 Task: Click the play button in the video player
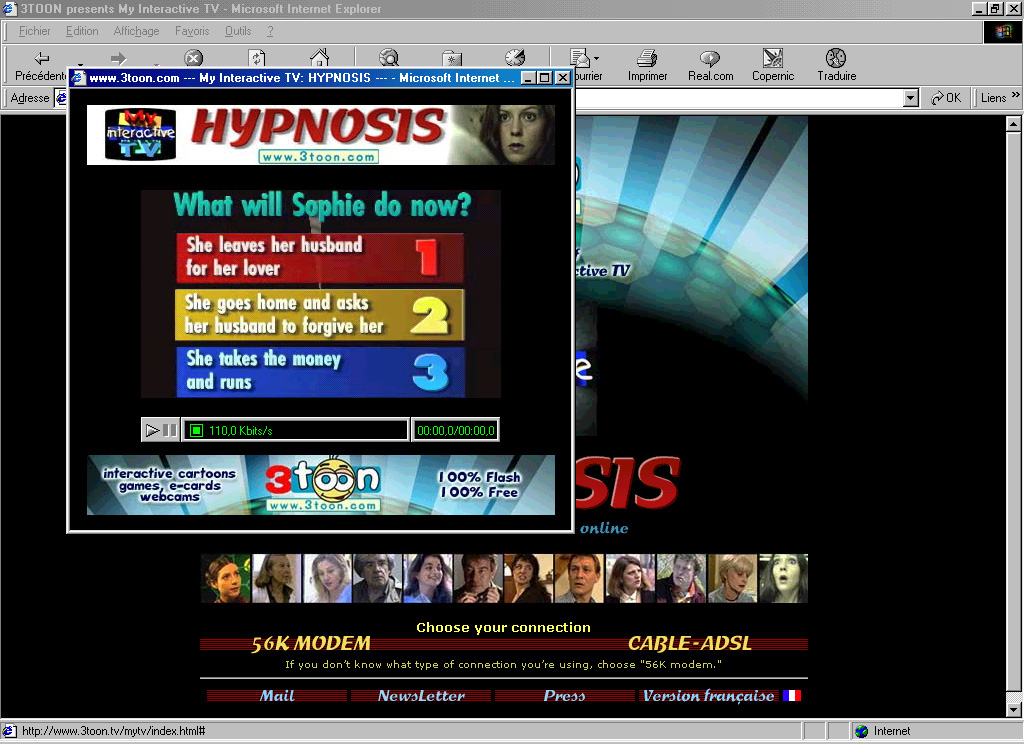152,430
